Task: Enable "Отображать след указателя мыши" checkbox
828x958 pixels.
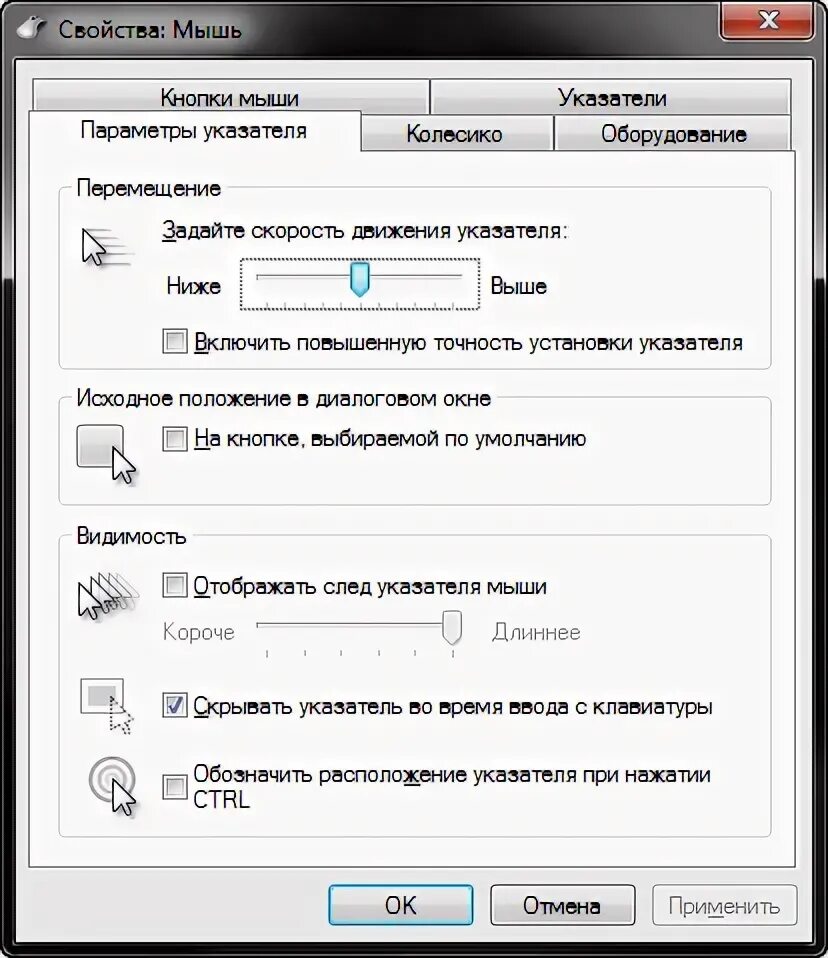Action: click(x=174, y=585)
